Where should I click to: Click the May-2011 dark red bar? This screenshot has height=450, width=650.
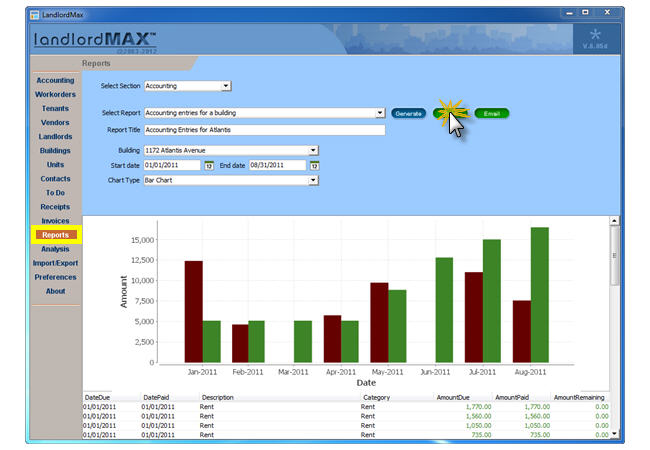point(379,323)
